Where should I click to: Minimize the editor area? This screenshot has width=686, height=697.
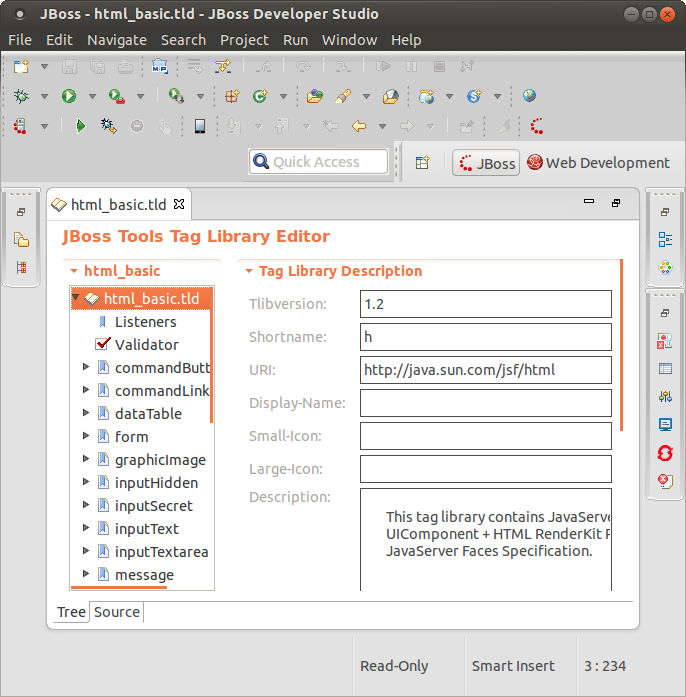click(589, 201)
